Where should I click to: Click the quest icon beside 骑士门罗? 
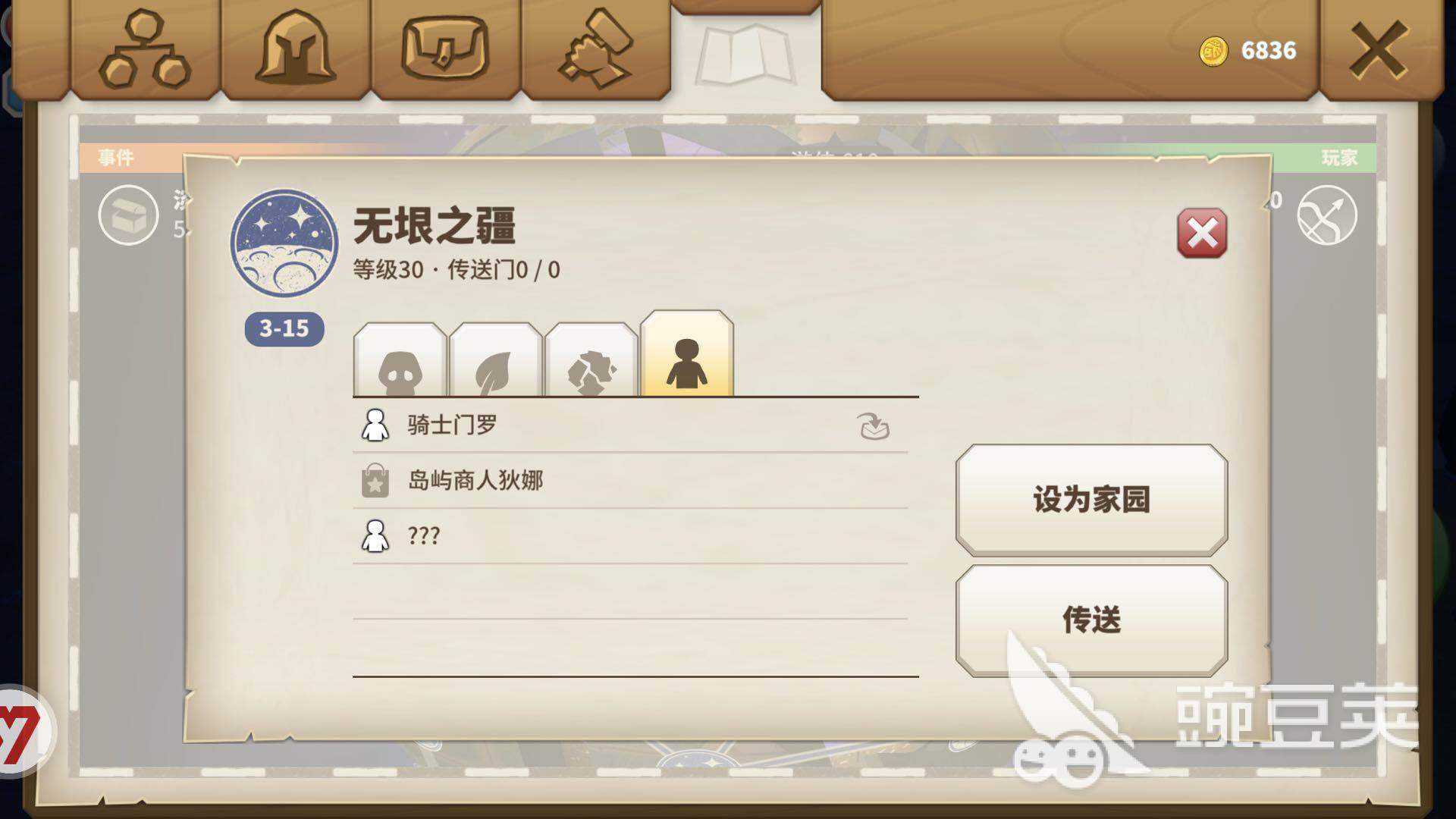[x=874, y=426]
